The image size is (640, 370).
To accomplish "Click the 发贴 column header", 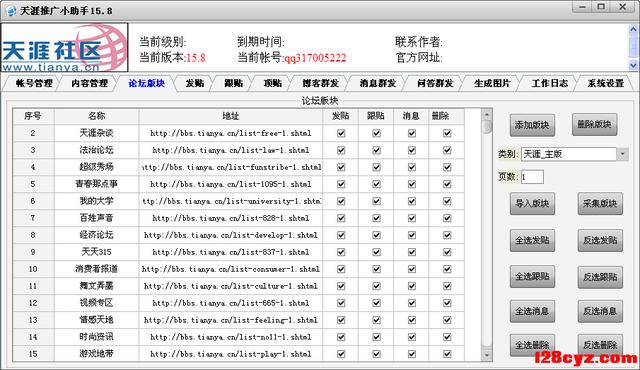I will click(x=340, y=116).
